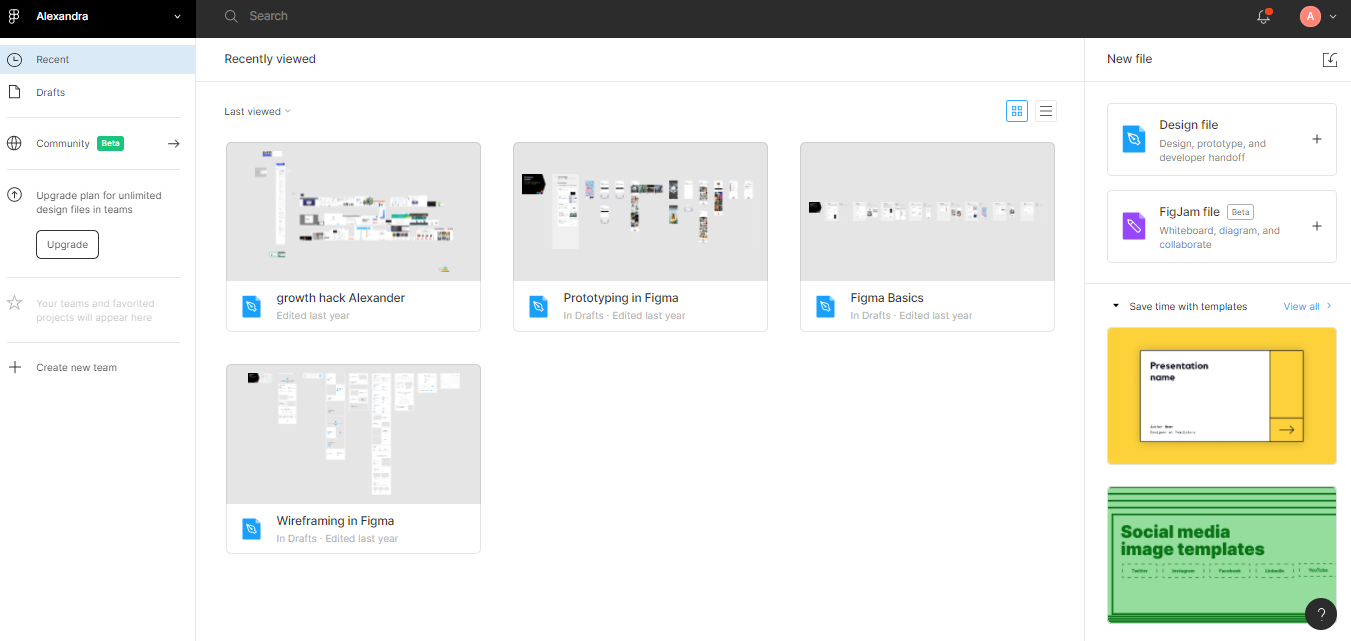Click the Upgrade button
Viewport: 1351px width, 641px height.
[67, 244]
